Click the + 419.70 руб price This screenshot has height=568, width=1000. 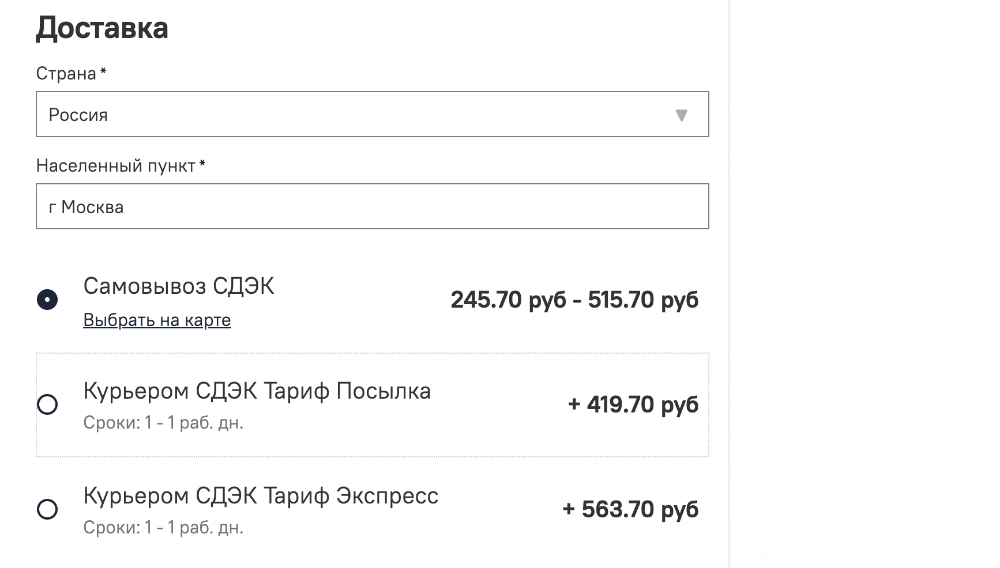click(x=633, y=405)
